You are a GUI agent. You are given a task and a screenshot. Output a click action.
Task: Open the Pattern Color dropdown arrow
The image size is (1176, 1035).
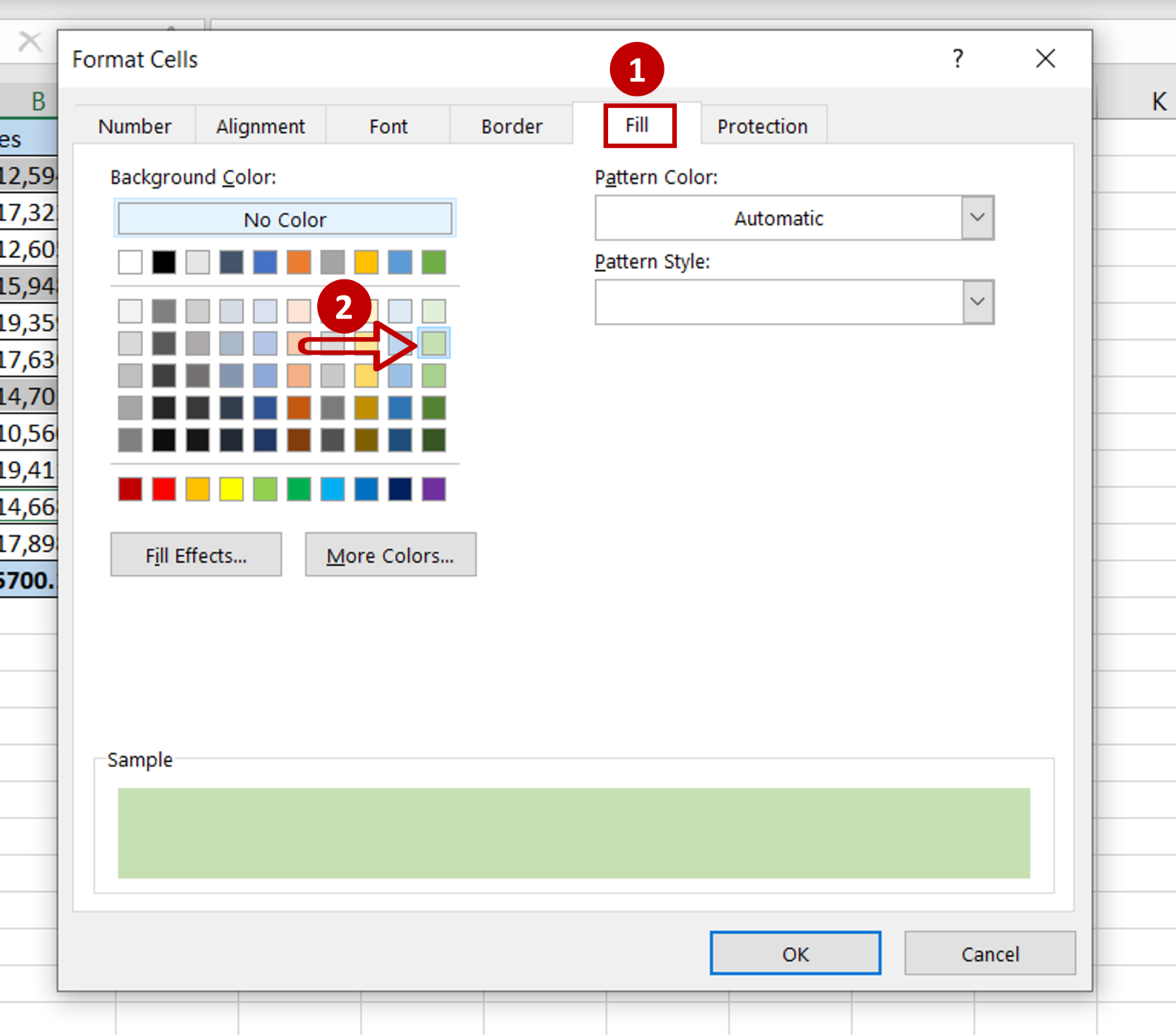click(977, 218)
